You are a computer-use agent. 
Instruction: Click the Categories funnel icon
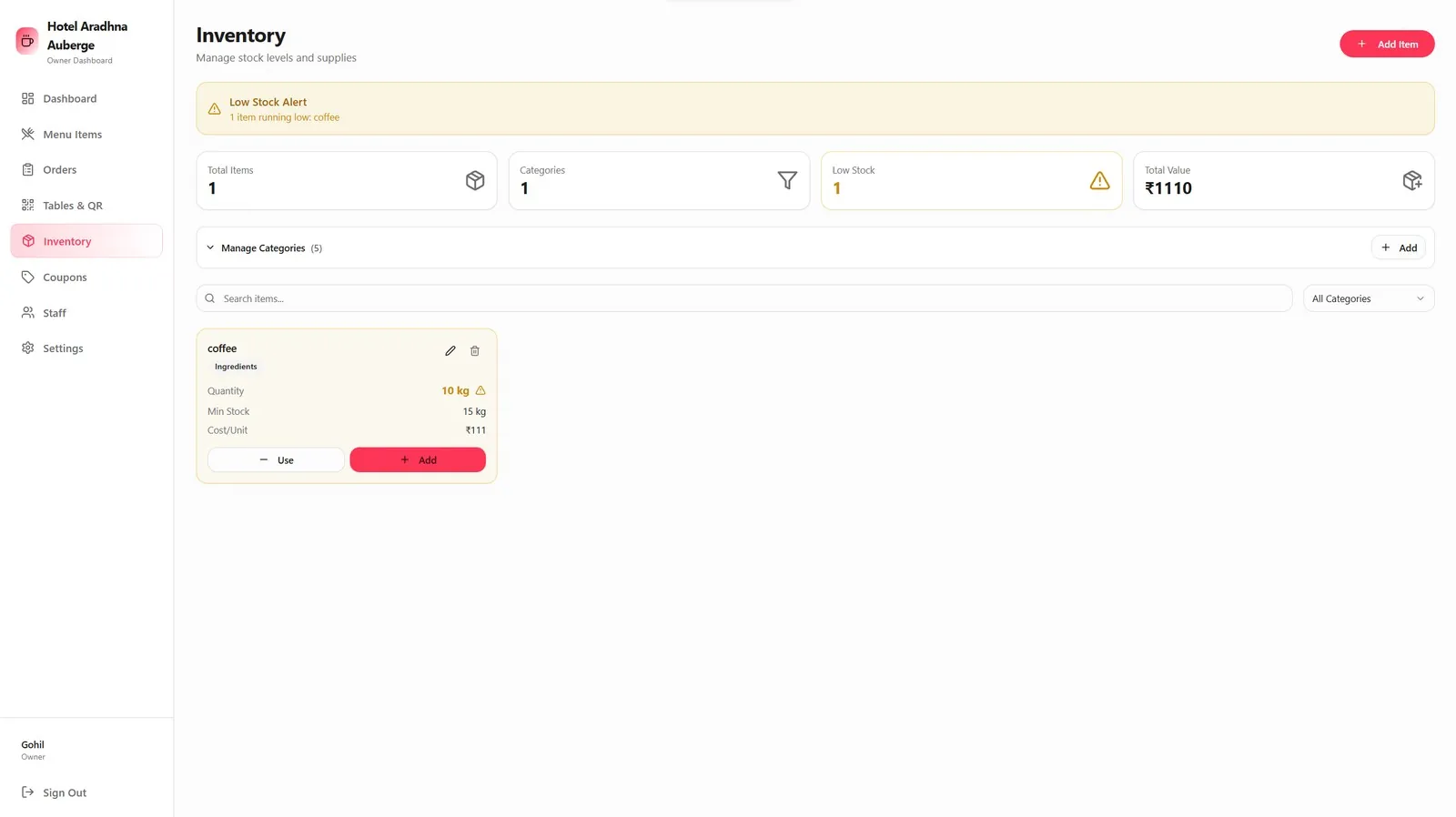point(787,180)
